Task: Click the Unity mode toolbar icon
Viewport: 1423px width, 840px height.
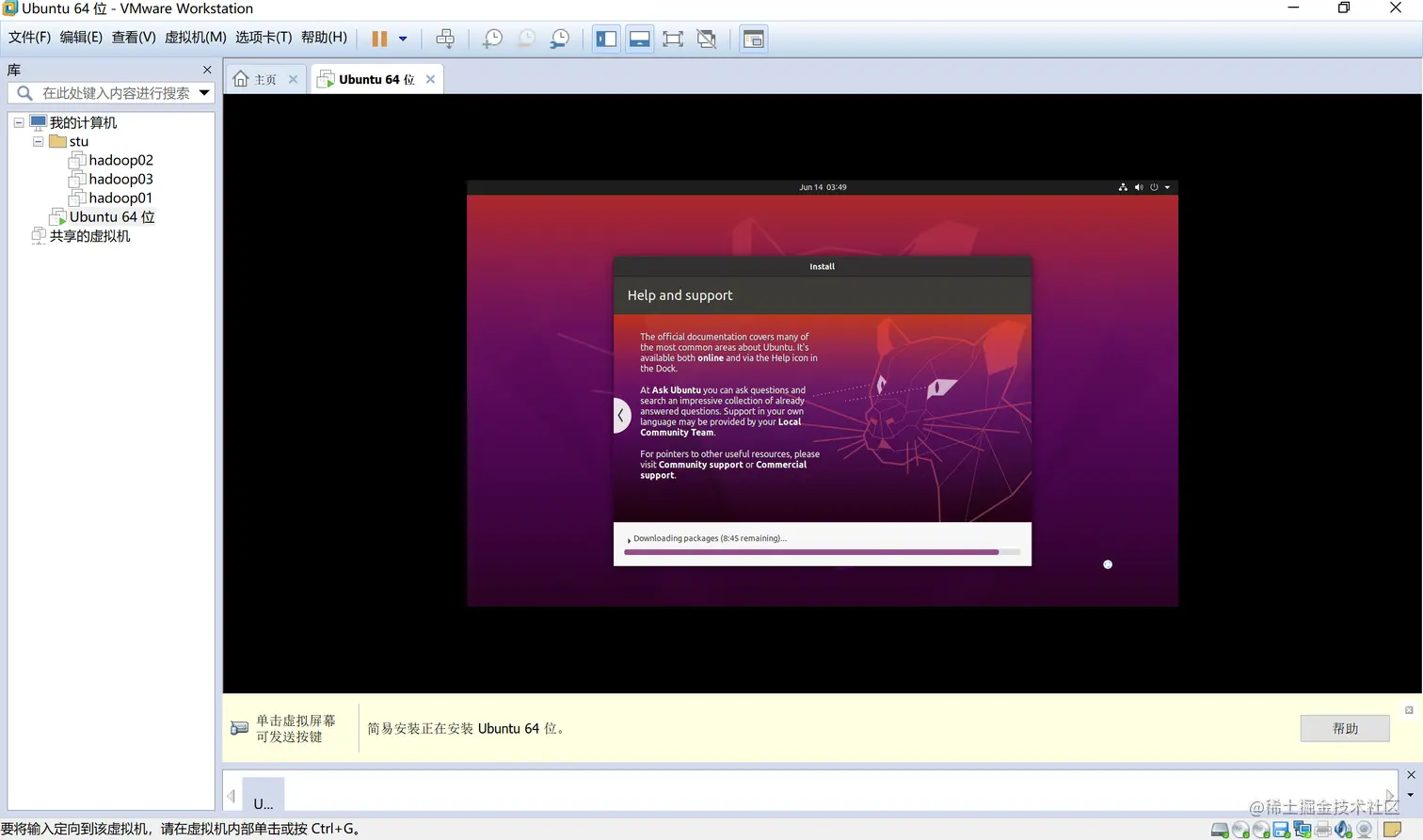Action: click(x=707, y=39)
